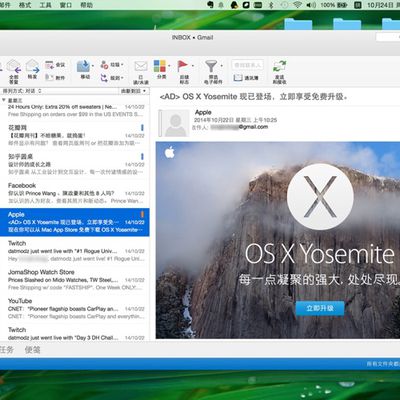Click the Send & Receive sync icon

click(x=279, y=66)
